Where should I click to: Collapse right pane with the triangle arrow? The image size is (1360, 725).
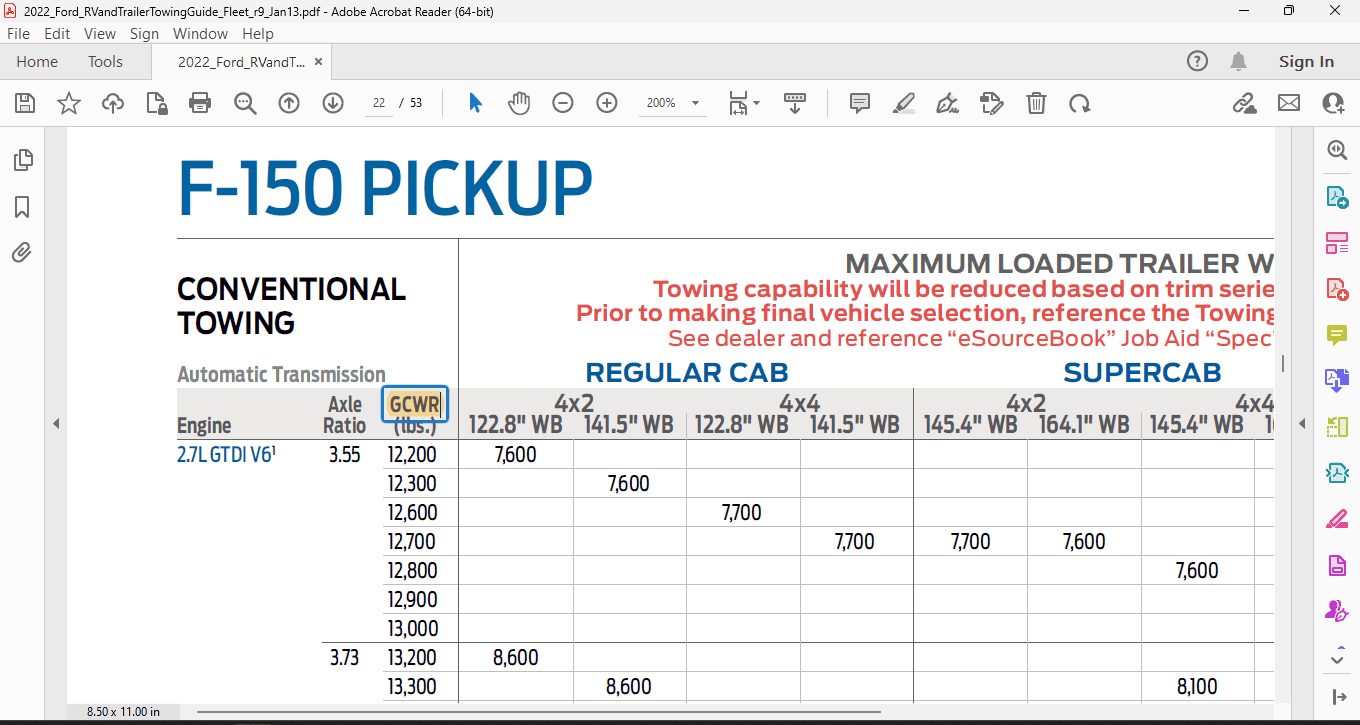(x=1303, y=424)
